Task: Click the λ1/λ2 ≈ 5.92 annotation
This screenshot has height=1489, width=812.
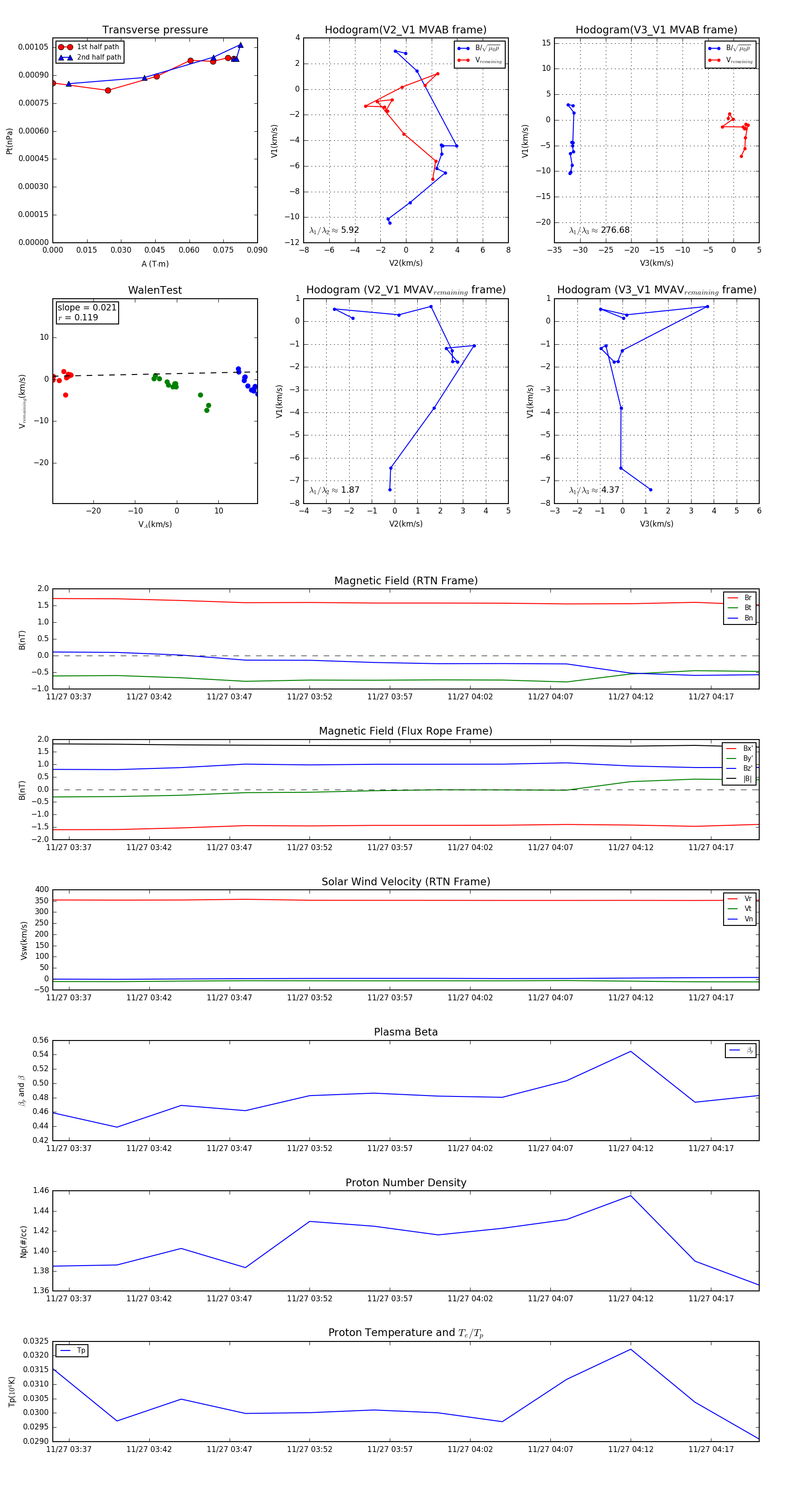Action: [334, 230]
